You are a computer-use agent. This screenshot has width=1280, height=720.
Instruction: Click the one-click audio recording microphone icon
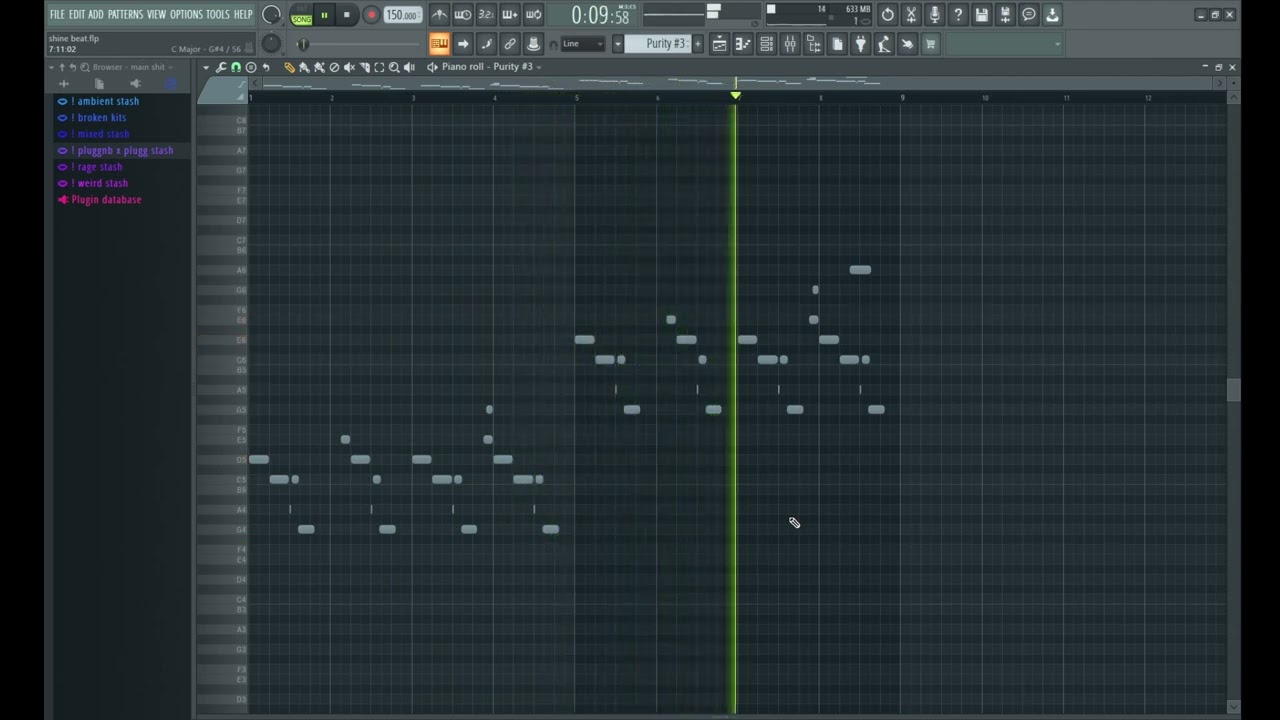click(x=935, y=15)
